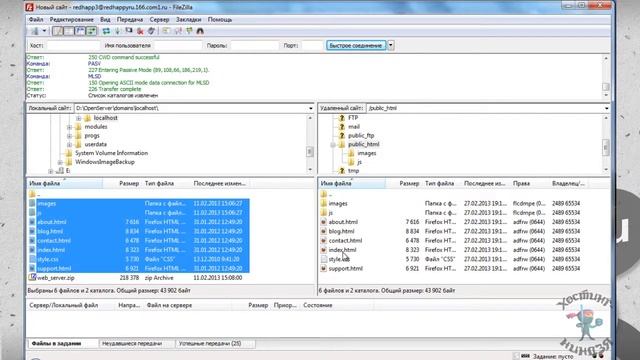
Task: Toggle the message log display
Action: [58, 31]
